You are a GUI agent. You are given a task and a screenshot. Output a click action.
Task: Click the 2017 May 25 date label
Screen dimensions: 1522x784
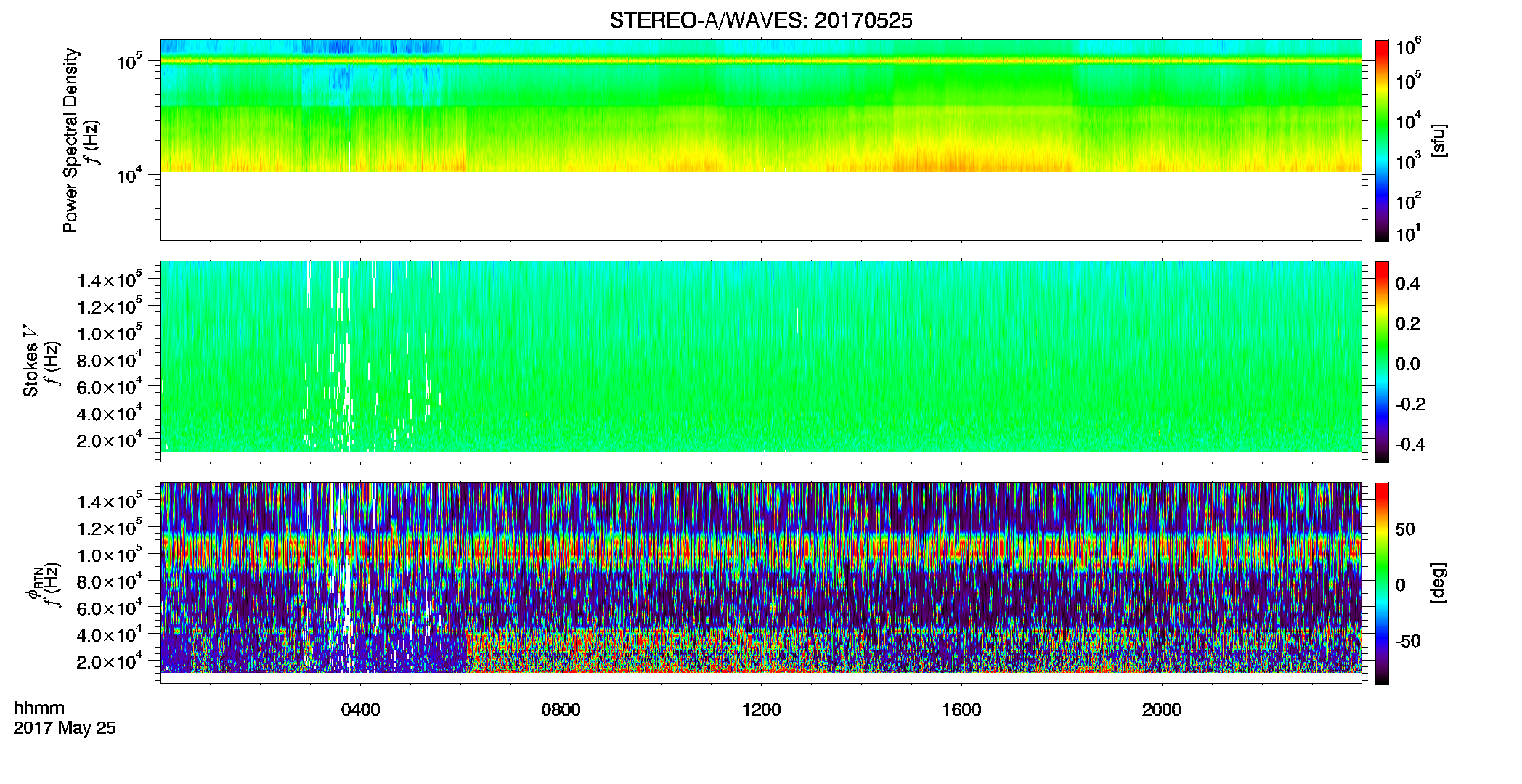coord(65,728)
